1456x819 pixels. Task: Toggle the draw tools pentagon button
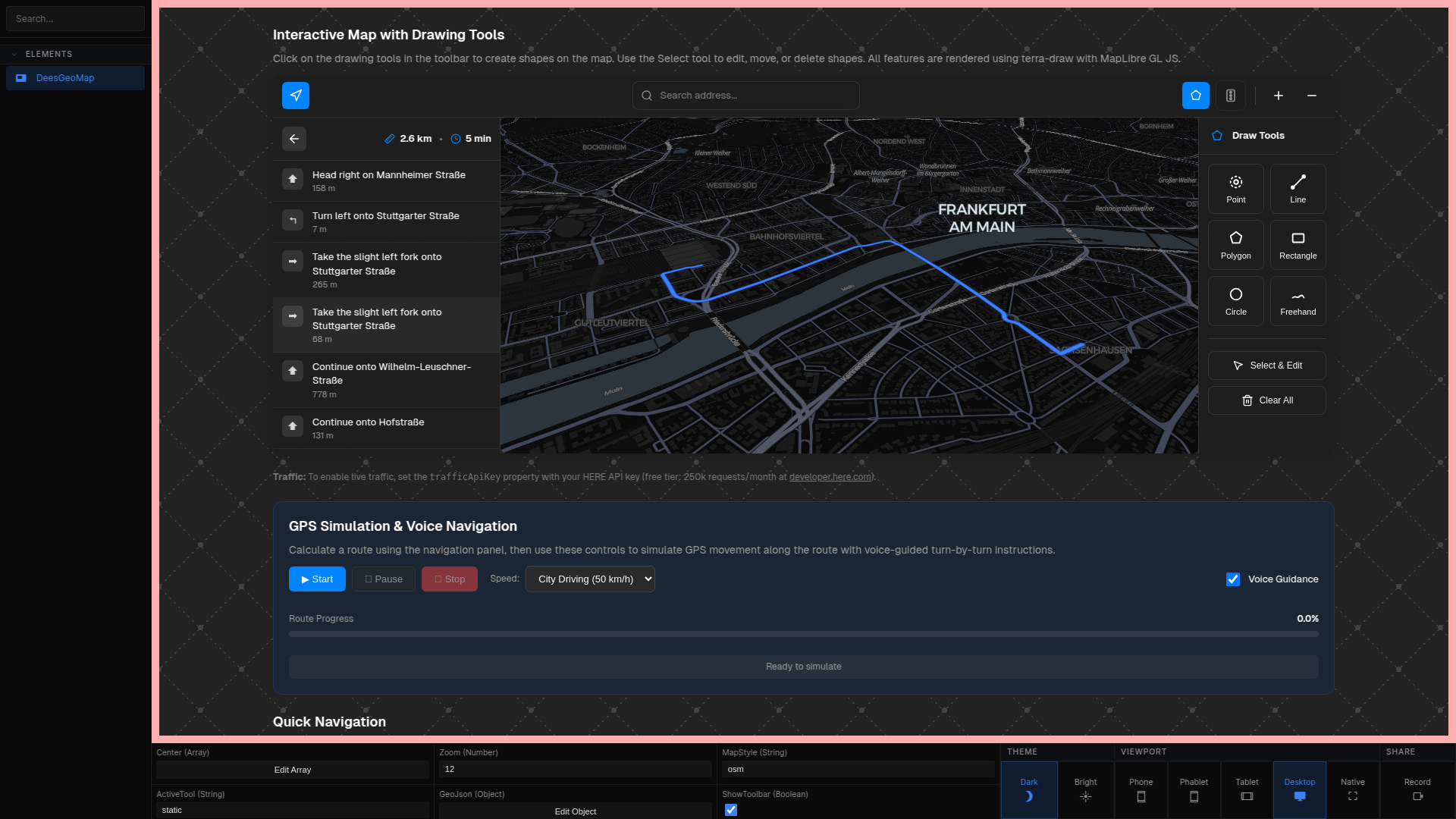1196,96
